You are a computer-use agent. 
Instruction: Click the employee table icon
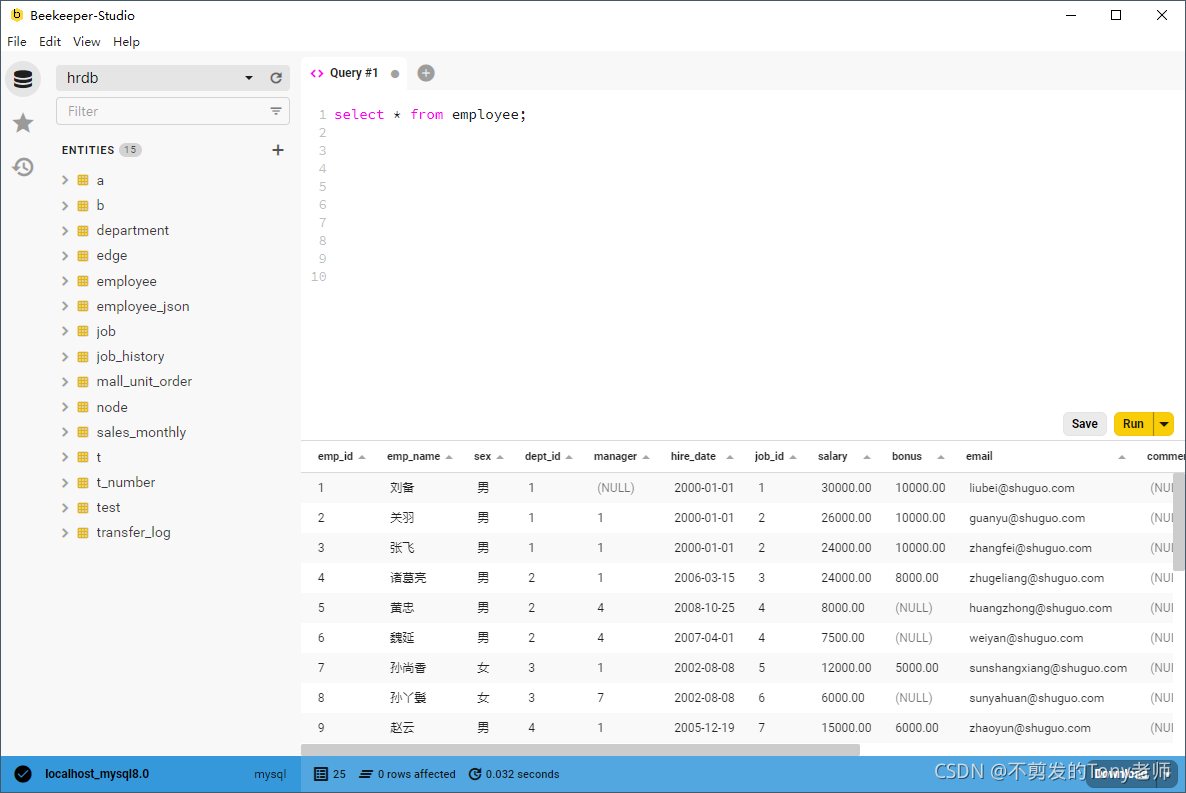coord(83,282)
